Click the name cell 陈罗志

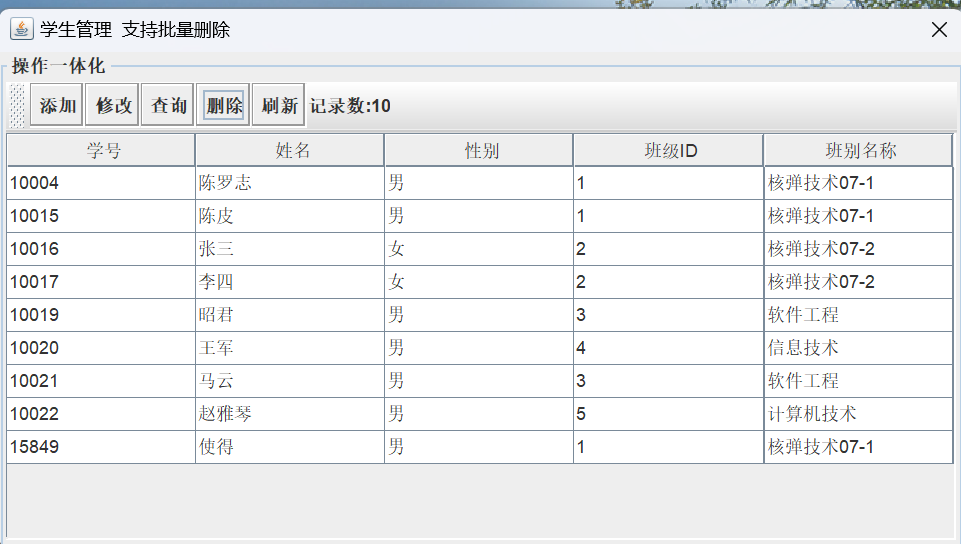point(290,183)
